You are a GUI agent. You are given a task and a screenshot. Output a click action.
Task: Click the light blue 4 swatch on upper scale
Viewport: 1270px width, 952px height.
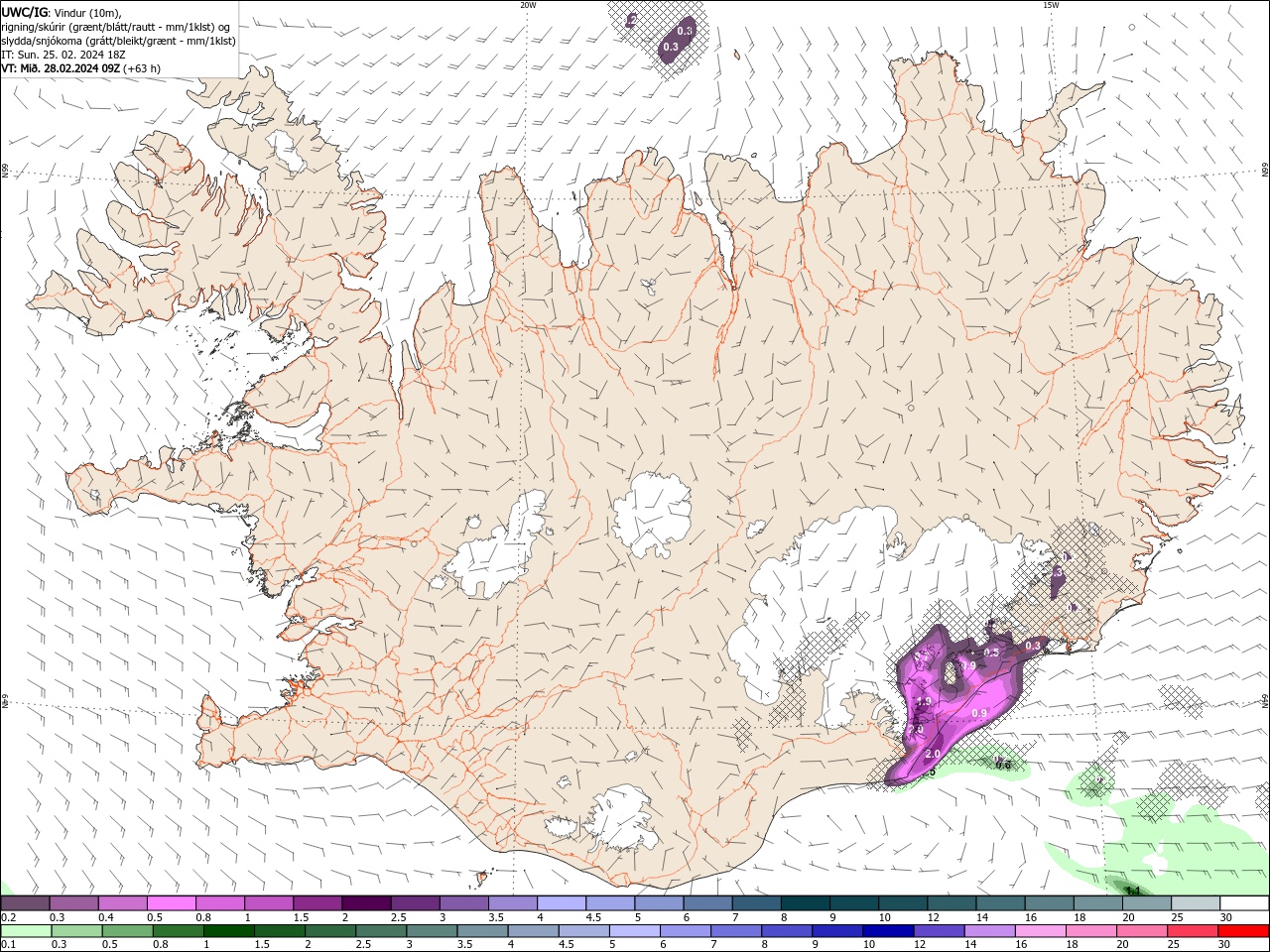point(560,902)
